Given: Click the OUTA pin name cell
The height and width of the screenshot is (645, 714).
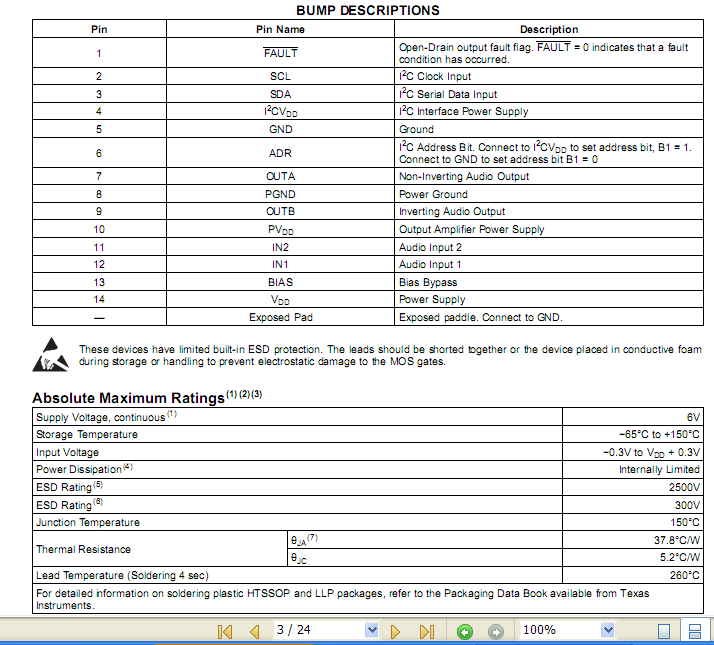Looking at the screenshot, I should click(280, 176).
